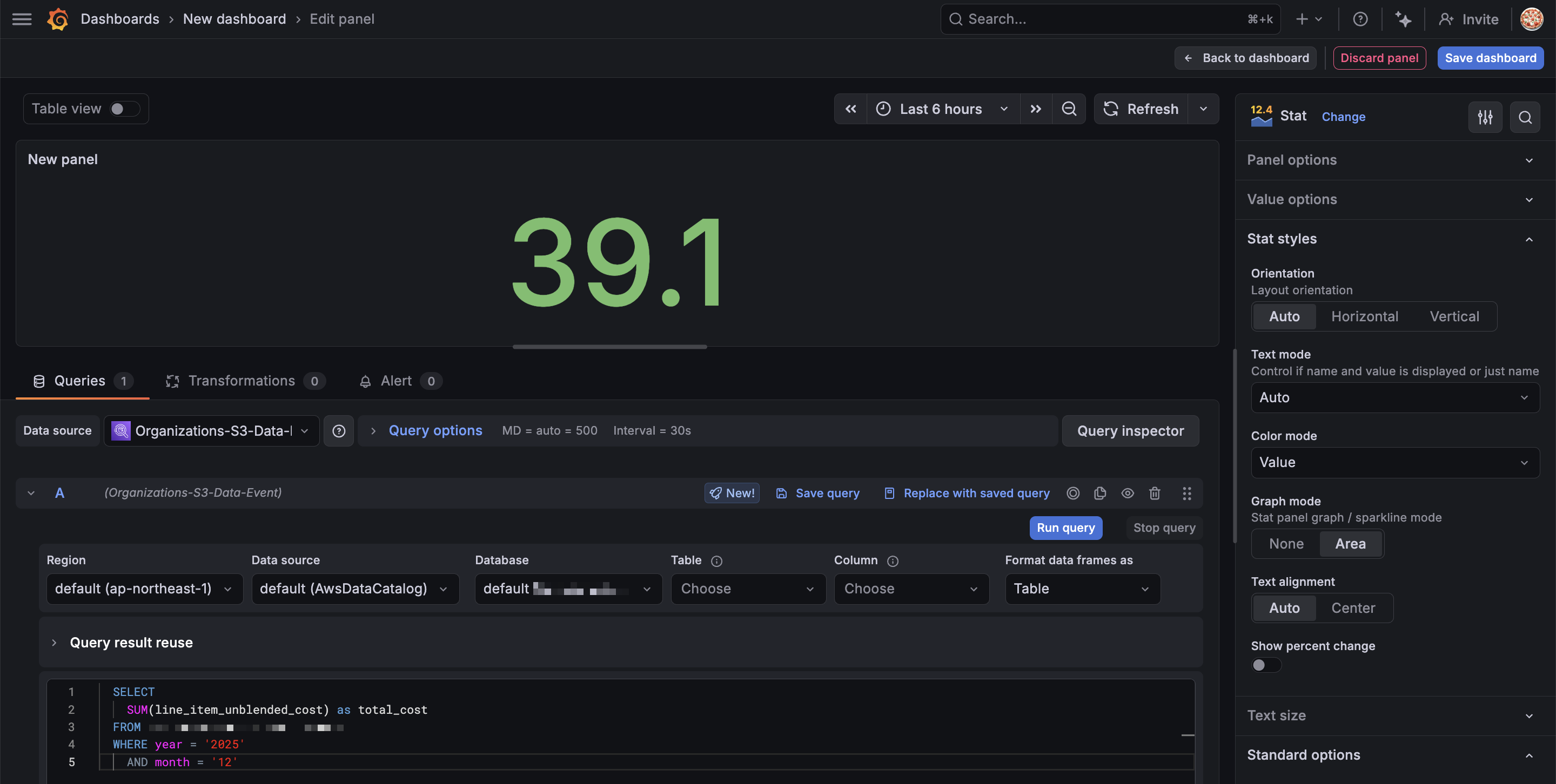Click the top Search input field
This screenshot has height=784, width=1556.
coord(1099,19)
